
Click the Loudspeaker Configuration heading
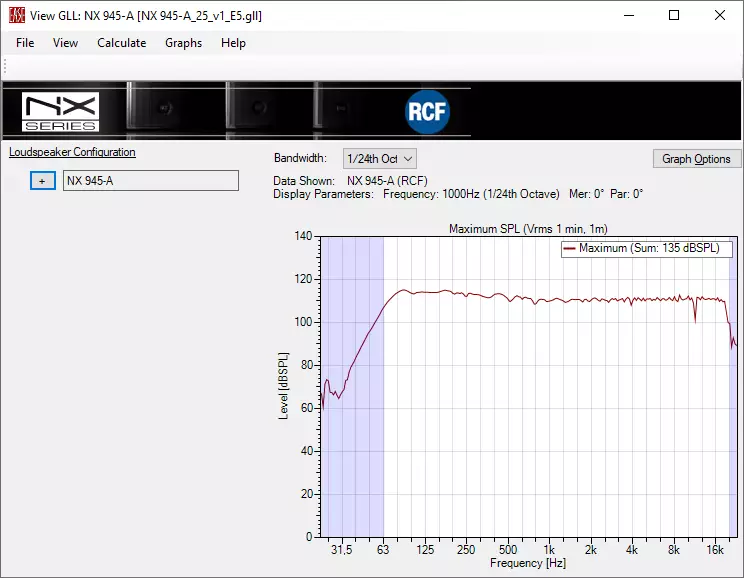[72, 153]
